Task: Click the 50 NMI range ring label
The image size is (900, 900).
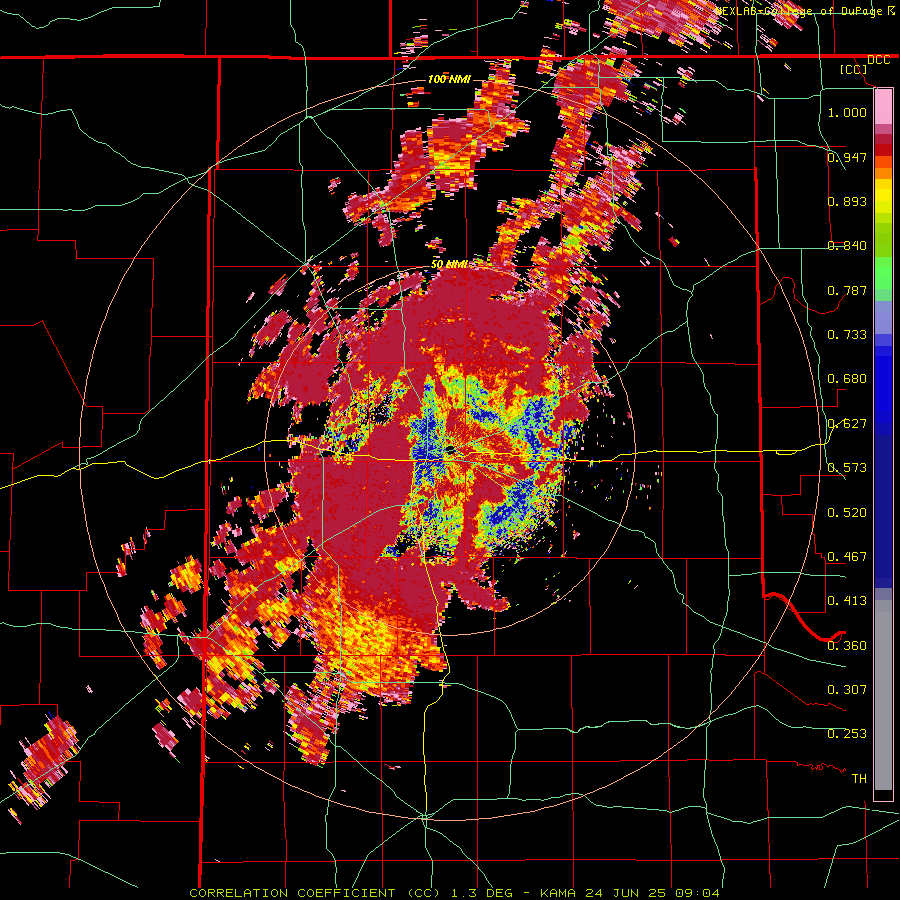Action: pos(448,265)
